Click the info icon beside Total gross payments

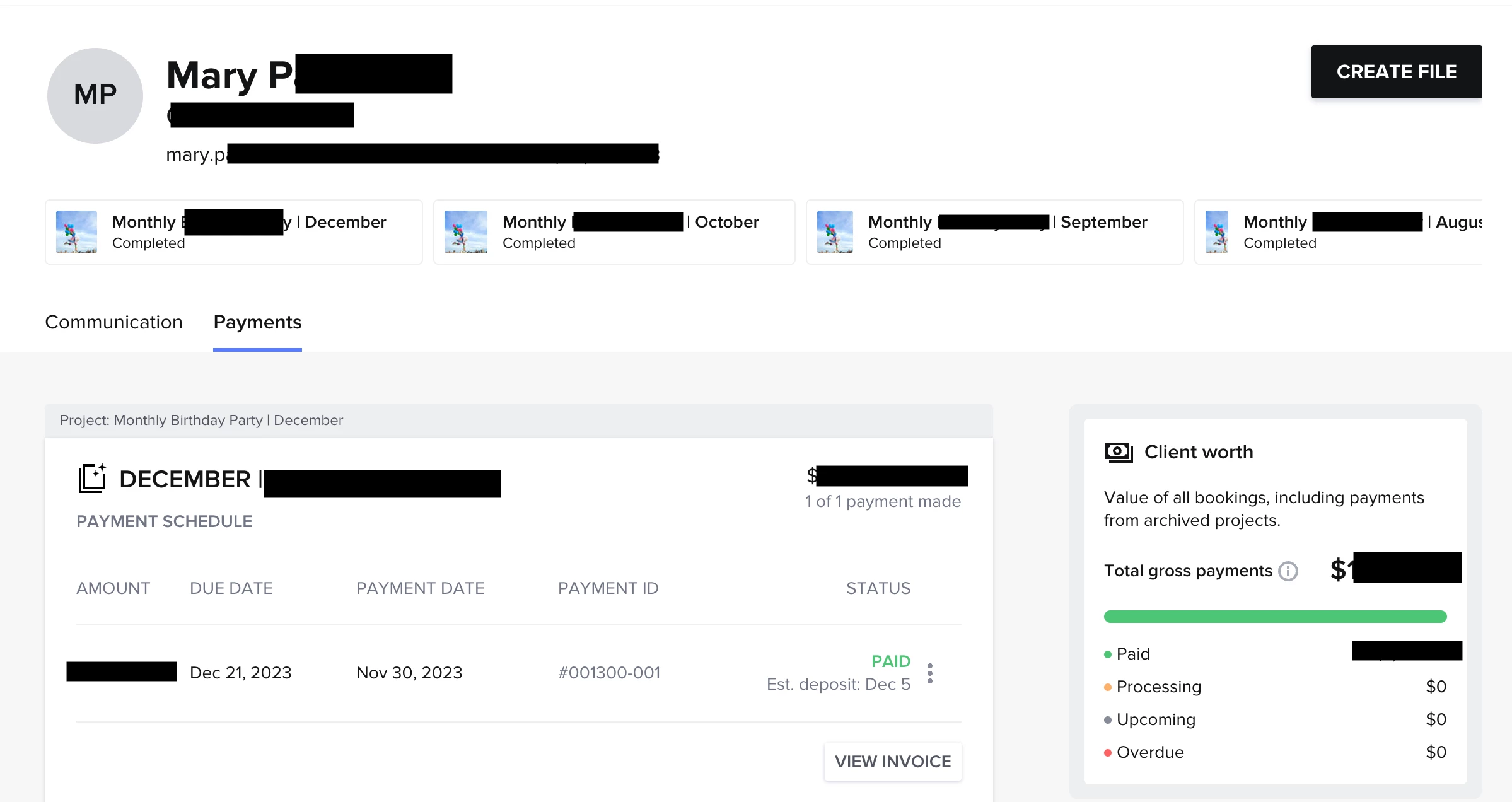click(1288, 571)
